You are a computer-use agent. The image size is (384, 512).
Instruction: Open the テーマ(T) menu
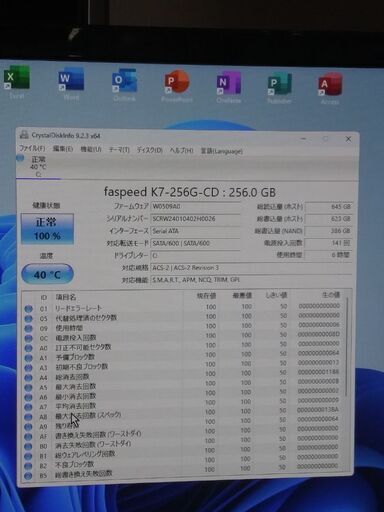point(119,150)
